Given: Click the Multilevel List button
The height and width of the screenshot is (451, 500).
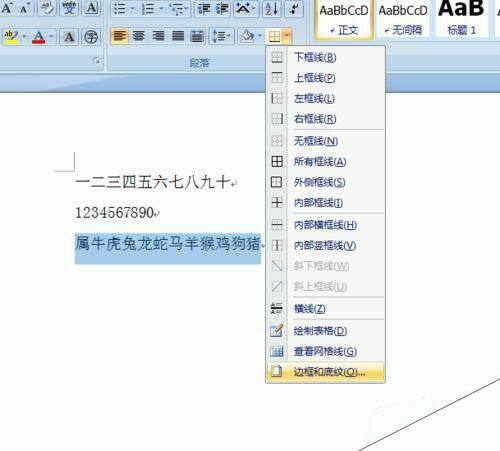Looking at the screenshot, I should pos(177,9).
